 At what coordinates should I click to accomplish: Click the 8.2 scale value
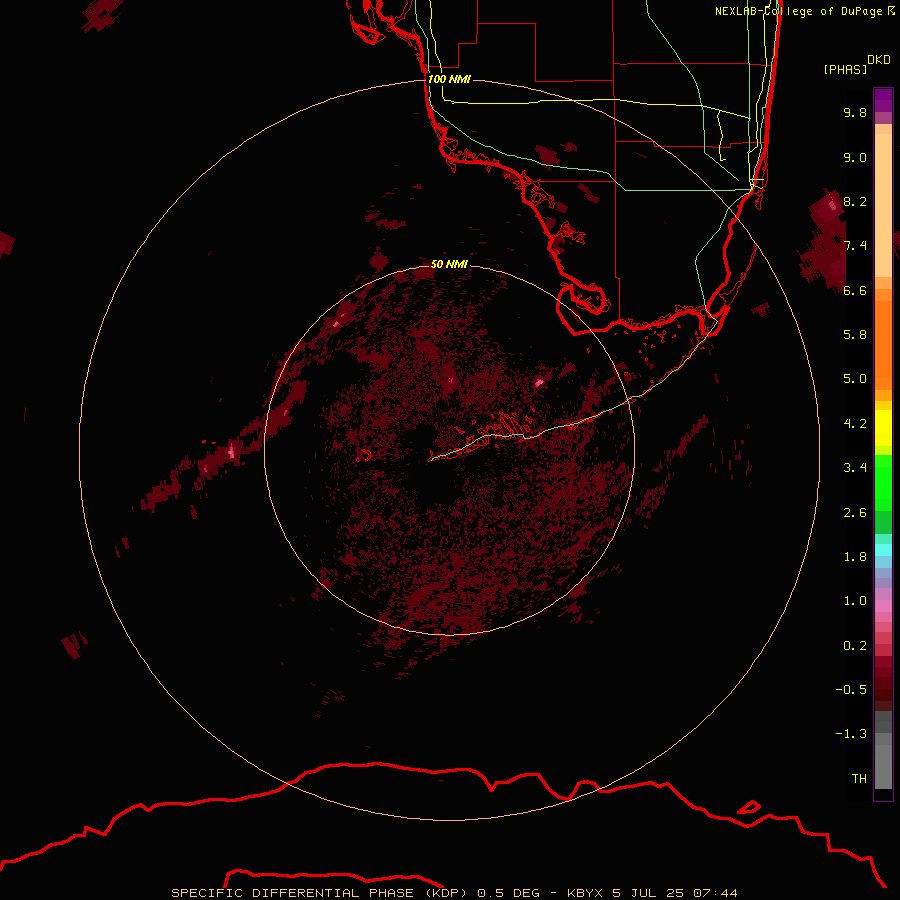(855, 201)
